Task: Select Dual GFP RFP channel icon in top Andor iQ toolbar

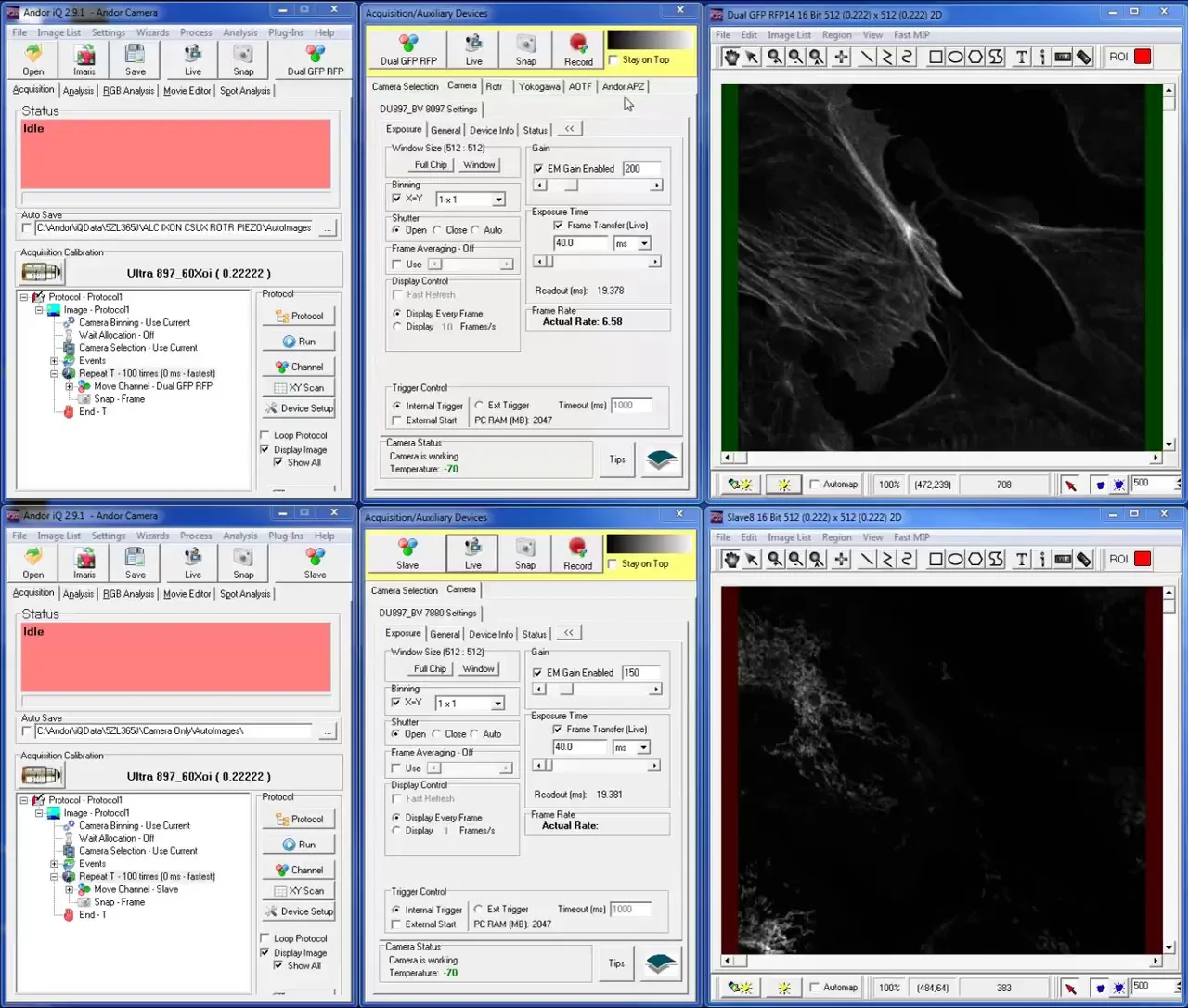Action: coord(316,59)
